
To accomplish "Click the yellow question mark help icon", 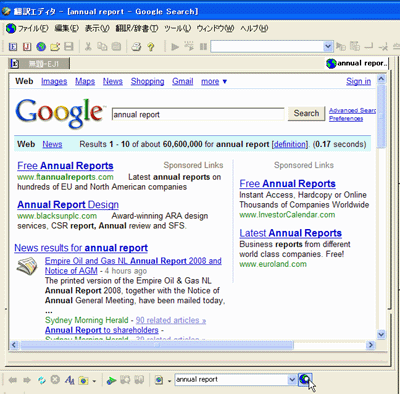I will tap(151, 47).
